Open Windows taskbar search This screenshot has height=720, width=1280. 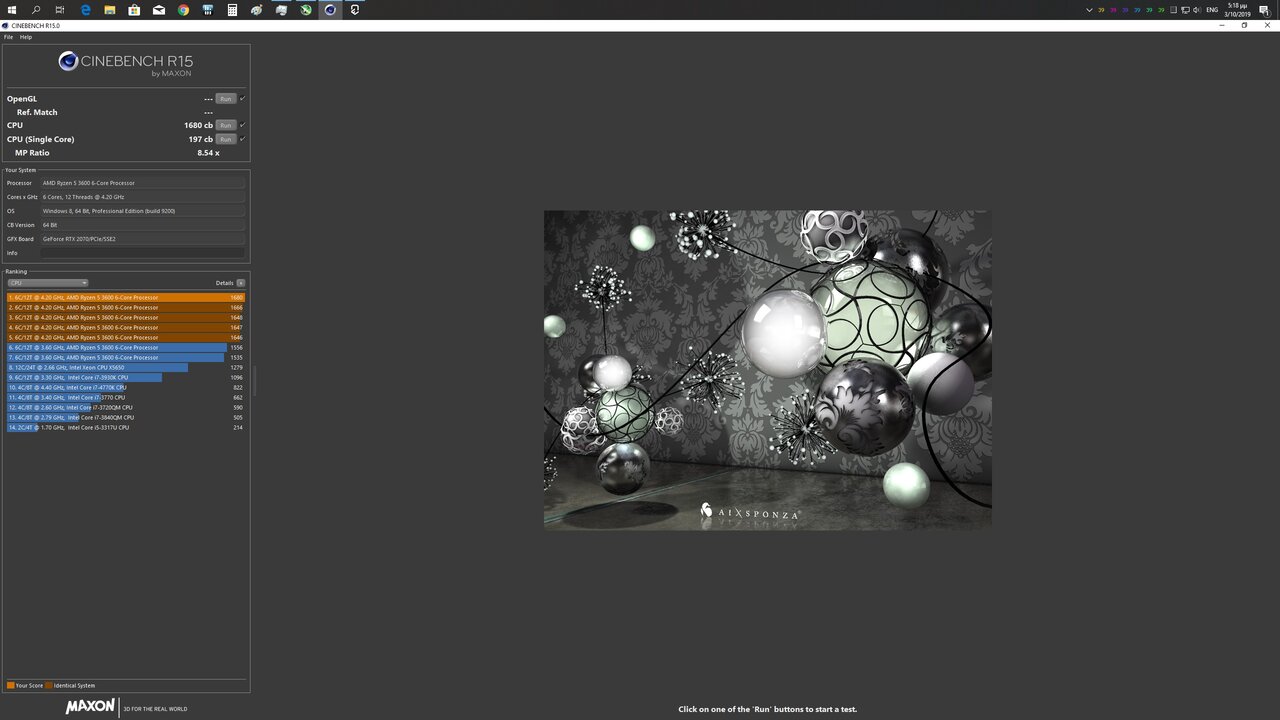click(x=37, y=10)
